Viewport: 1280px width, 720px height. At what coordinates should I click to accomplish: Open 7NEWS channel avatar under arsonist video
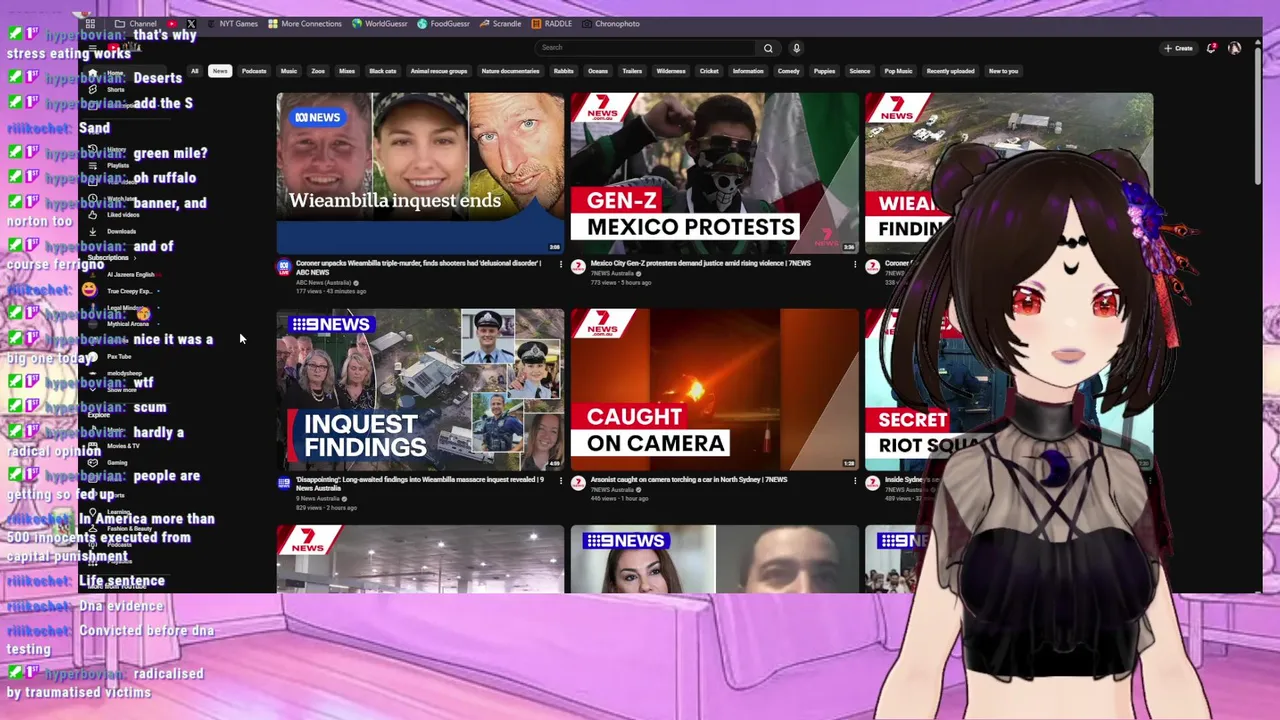578,483
